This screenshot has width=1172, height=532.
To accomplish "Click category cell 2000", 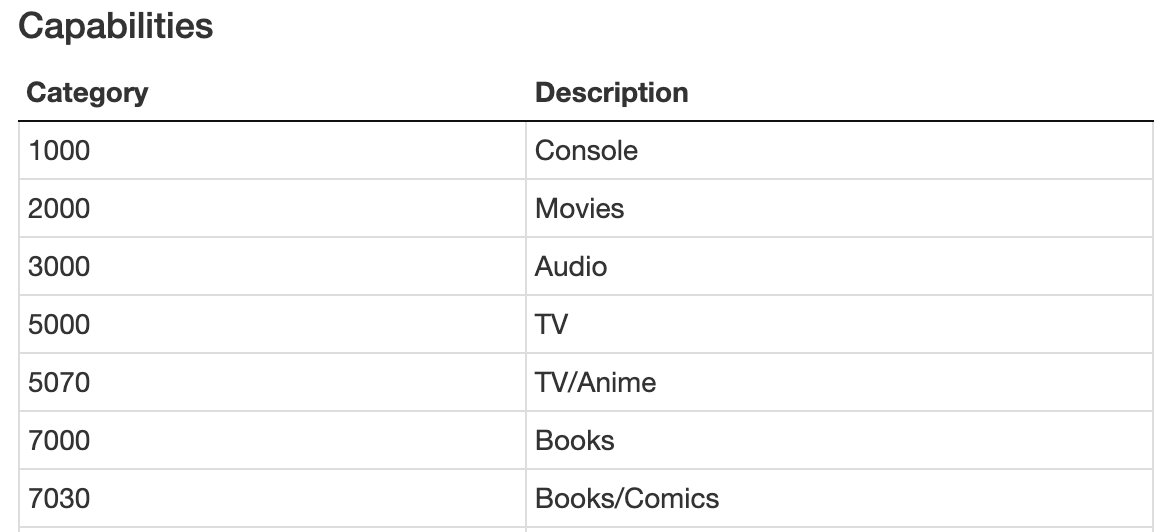I will (272, 208).
